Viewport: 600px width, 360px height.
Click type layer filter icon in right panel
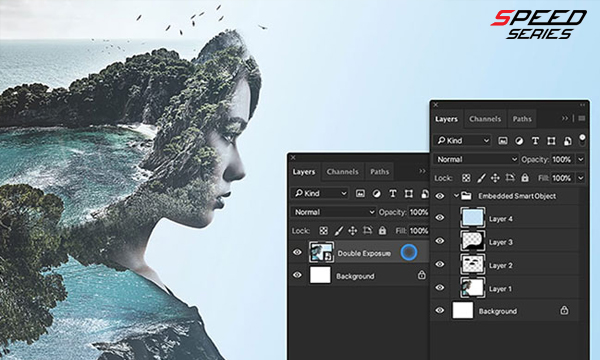pyautogui.click(x=535, y=141)
